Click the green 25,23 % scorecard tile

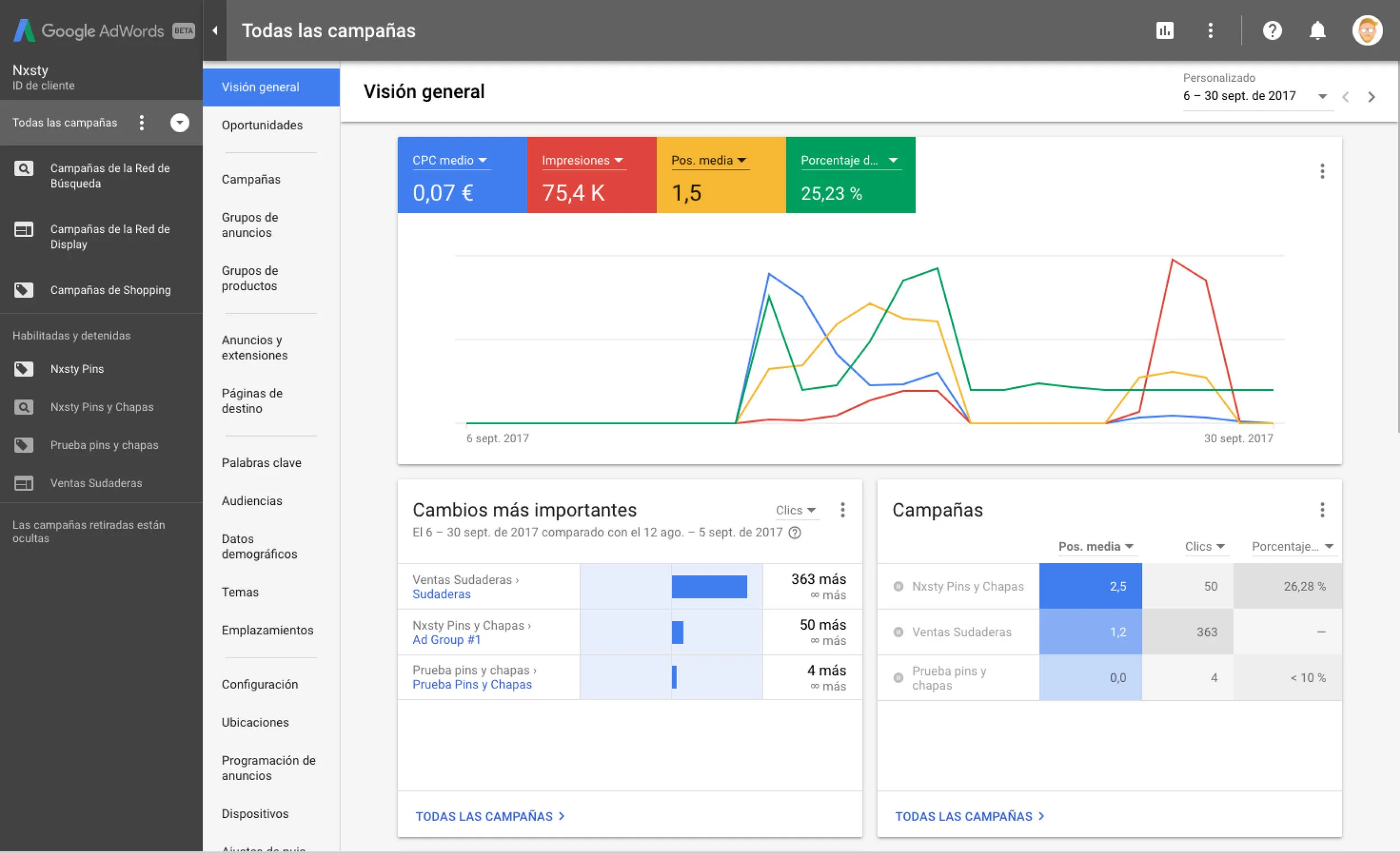point(851,175)
